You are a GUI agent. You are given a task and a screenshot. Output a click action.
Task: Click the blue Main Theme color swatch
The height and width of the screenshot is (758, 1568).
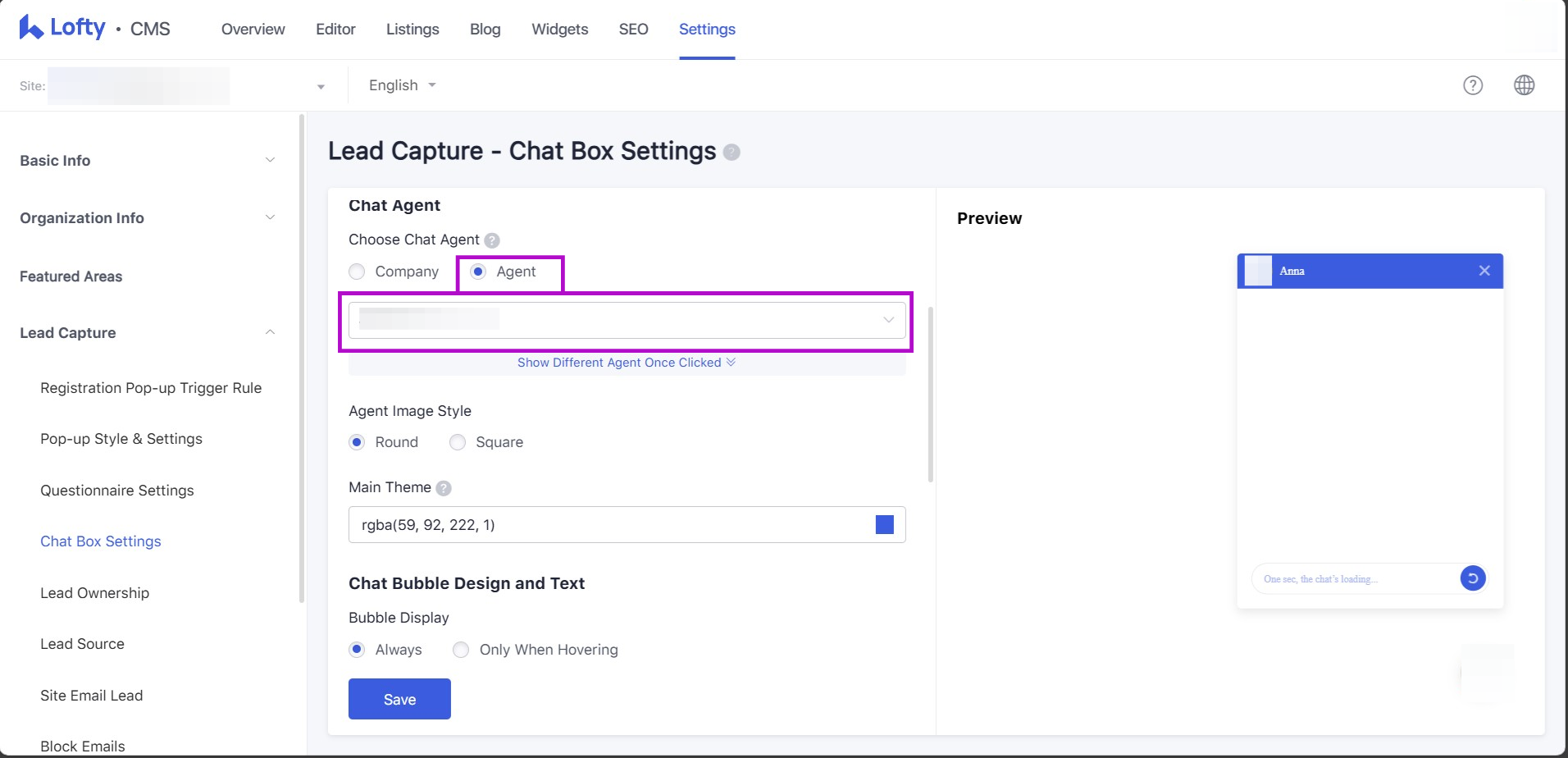(884, 525)
